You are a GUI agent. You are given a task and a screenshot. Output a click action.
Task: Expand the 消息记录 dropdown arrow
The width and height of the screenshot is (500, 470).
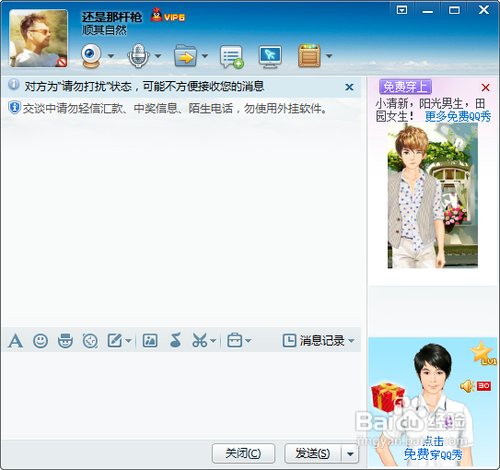(x=351, y=341)
